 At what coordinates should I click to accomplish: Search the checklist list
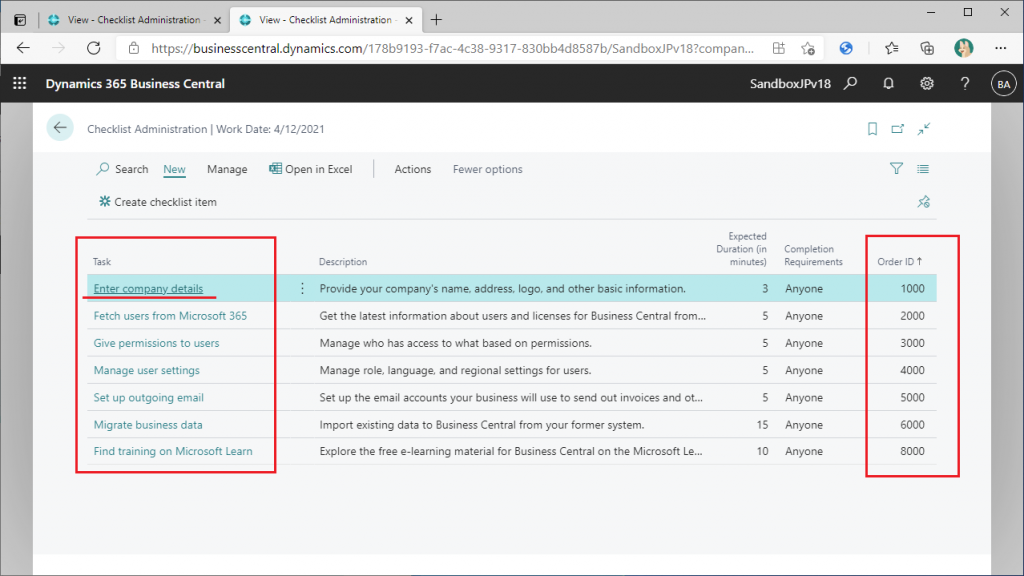122,169
